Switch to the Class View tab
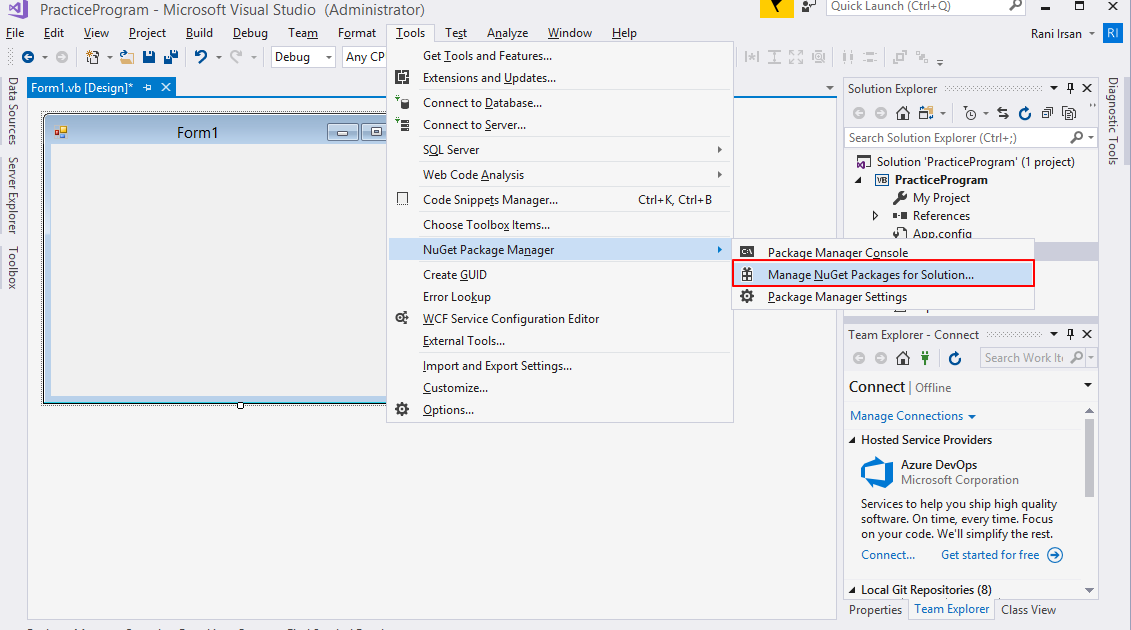 tap(1028, 609)
